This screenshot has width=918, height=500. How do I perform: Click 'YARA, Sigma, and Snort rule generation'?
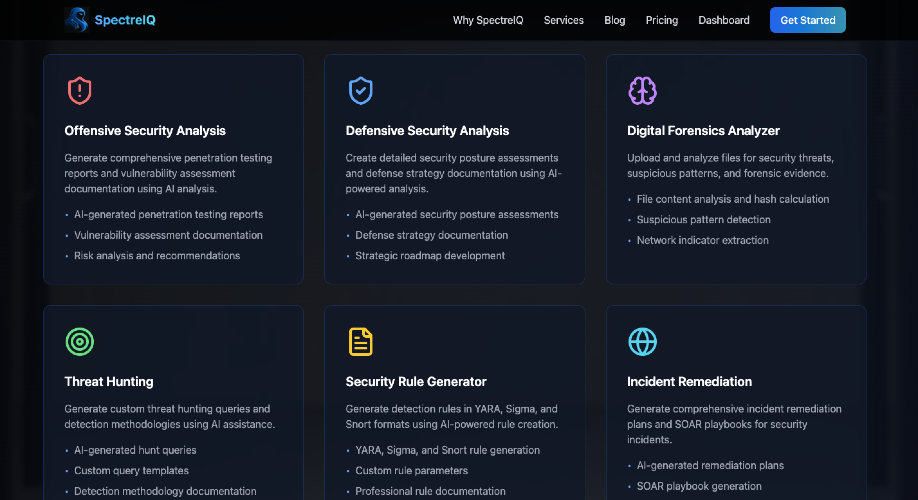coord(447,450)
